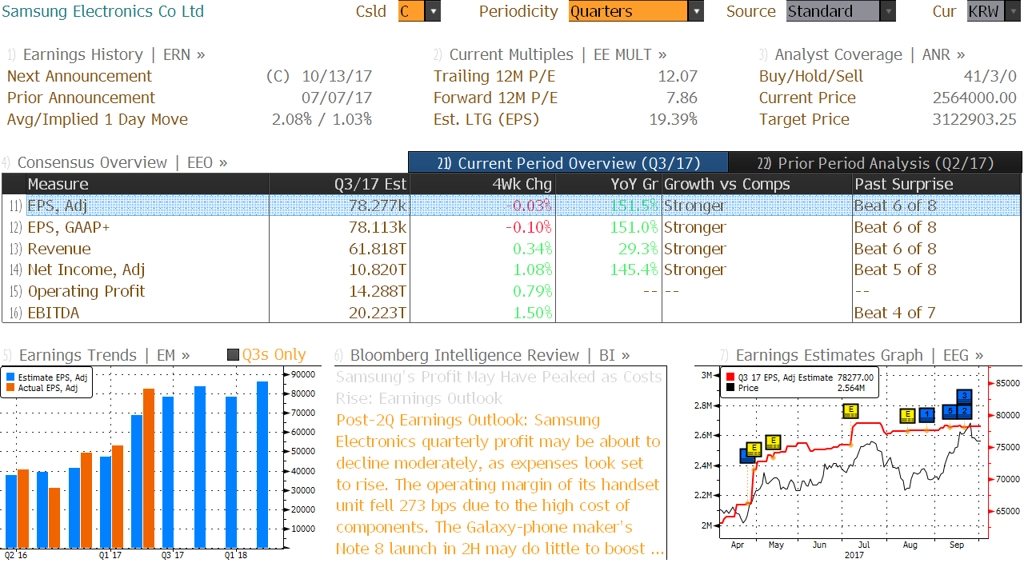The height and width of the screenshot is (563, 1024).
Task: Click Revenue estimate value 61.818T
Action: 377,249
